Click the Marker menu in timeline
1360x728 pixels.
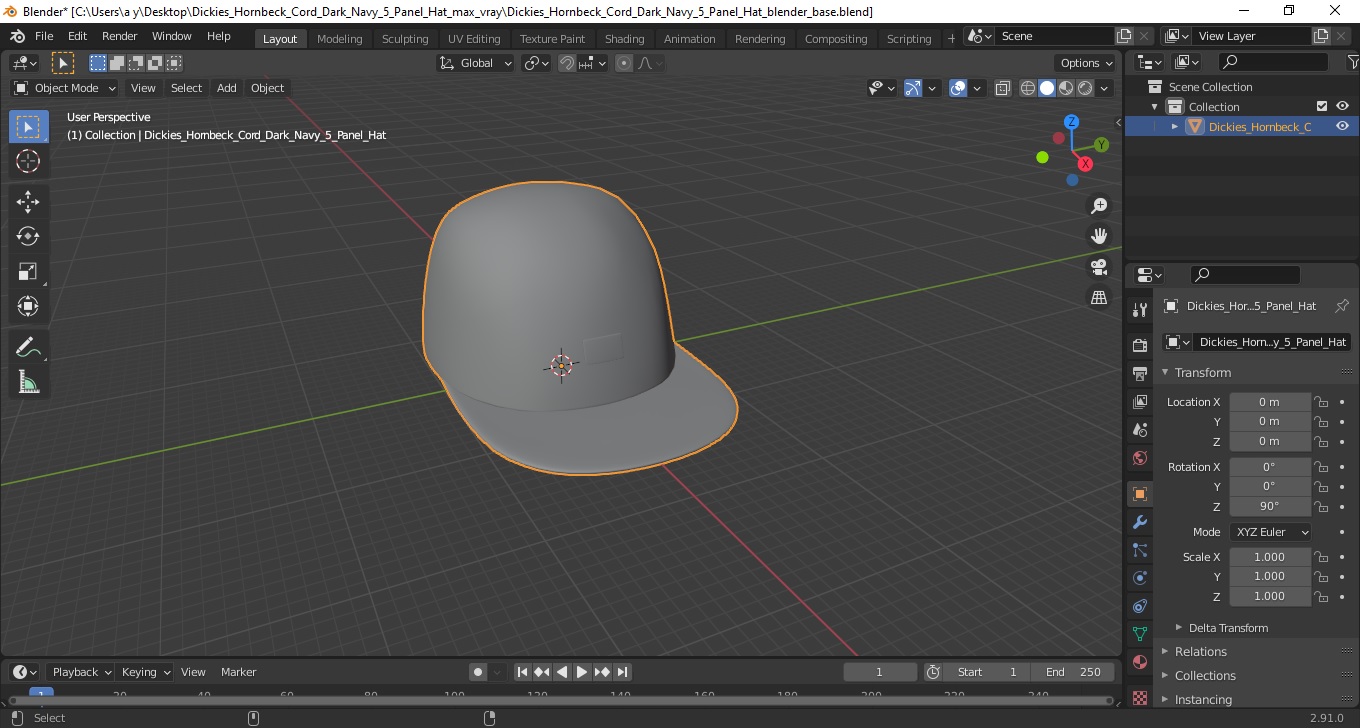238,672
